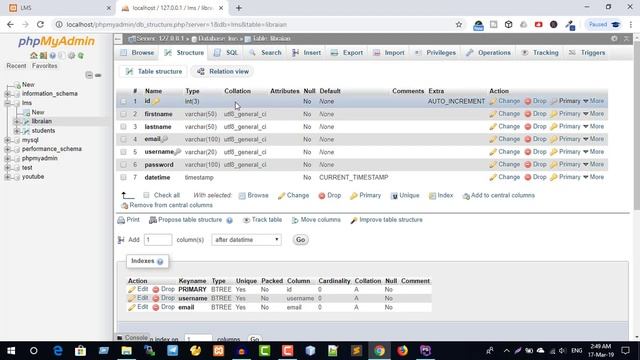The width and height of the screenshot is (640, 360).
Task: Open the Operations tab
Action: click(x=488, y=53)
